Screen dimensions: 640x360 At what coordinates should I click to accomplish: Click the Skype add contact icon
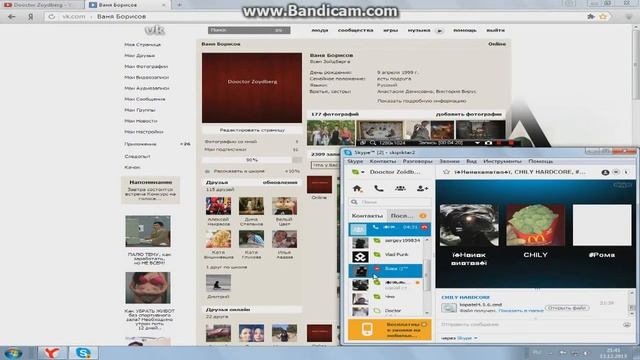(x=422, y=189)
